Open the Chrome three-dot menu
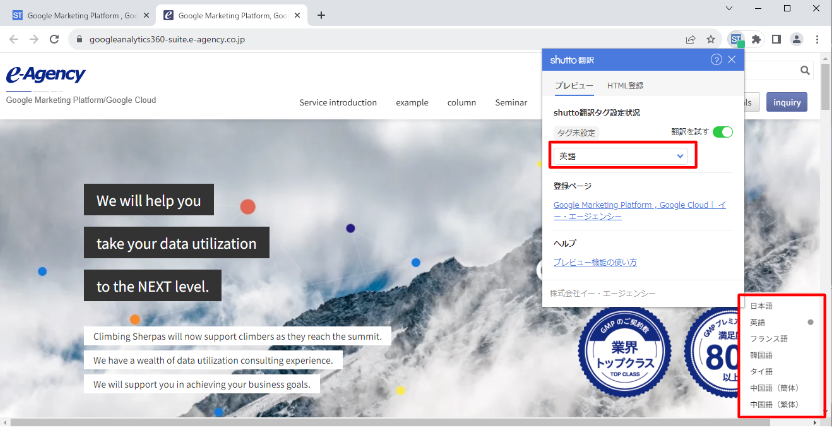 point(817,39)
